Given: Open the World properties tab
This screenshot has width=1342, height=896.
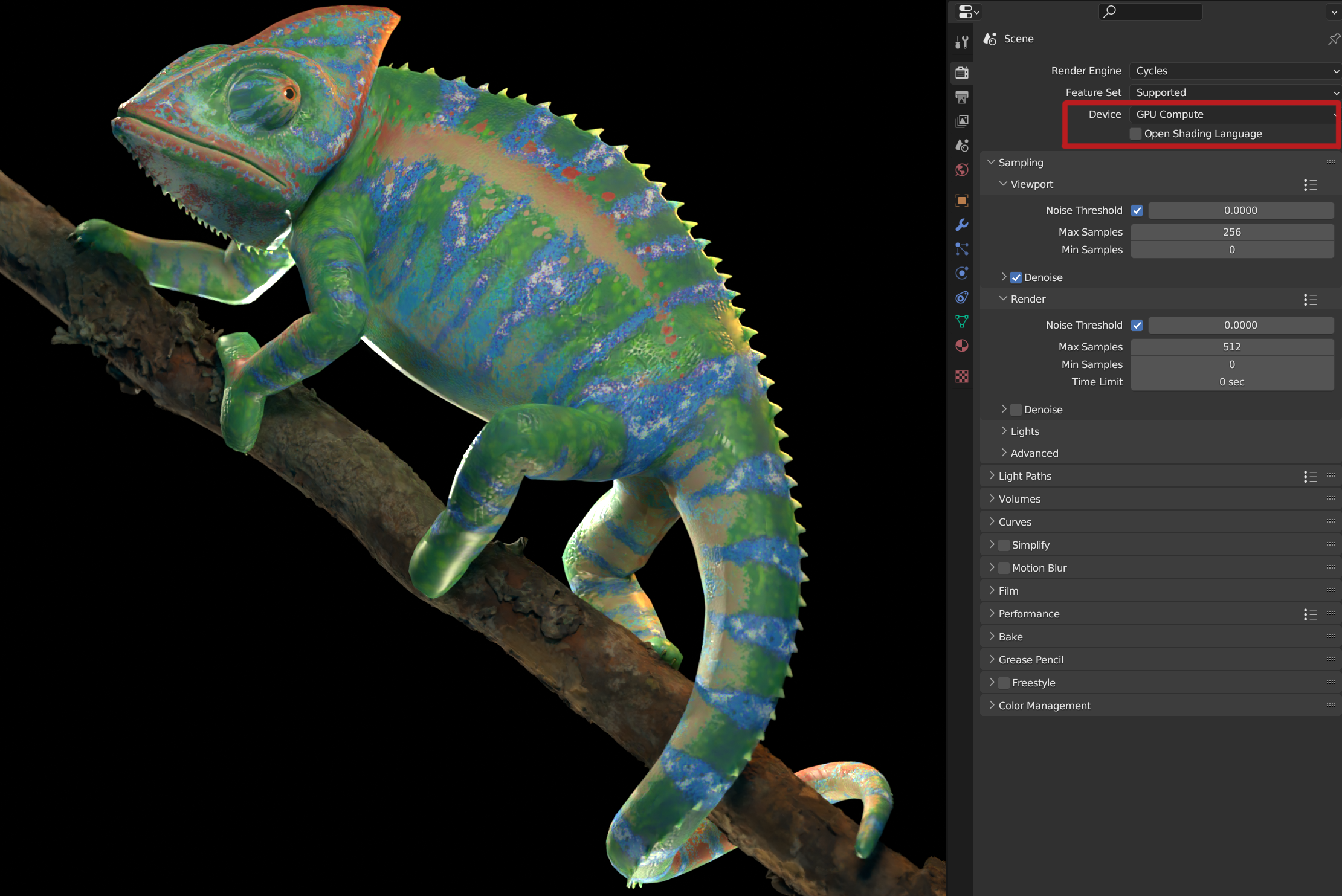Looking at the screenshot, I should point(961,170).
